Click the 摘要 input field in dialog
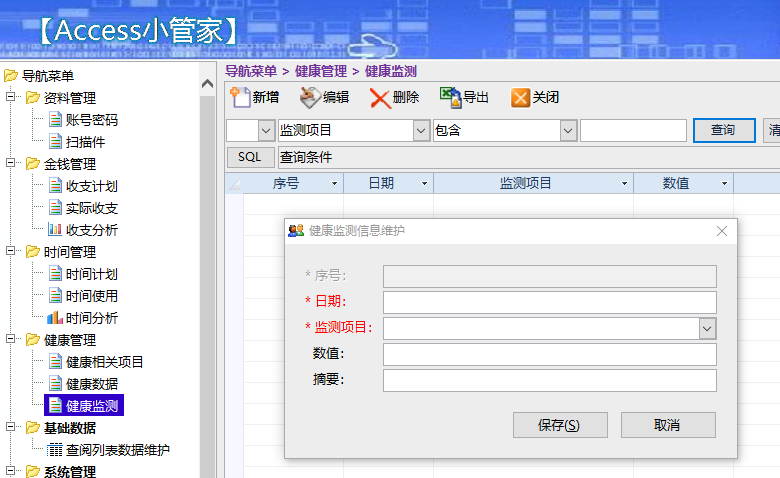780x478 pixels. [x=550, y=381]
